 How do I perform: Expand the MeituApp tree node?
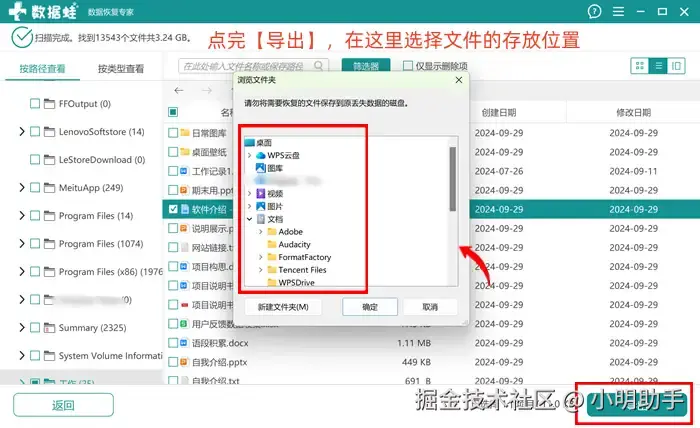click(x=21, y=188)
